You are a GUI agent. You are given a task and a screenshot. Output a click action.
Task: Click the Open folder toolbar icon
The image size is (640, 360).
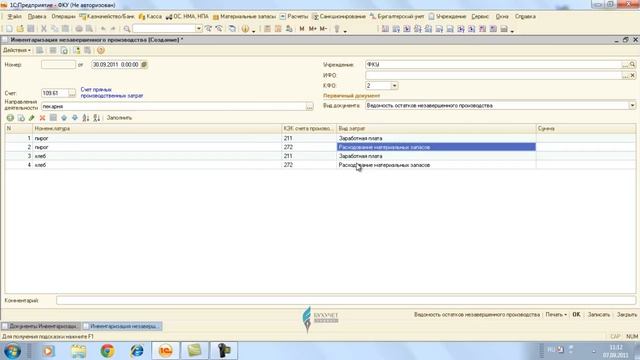(20, 29)
